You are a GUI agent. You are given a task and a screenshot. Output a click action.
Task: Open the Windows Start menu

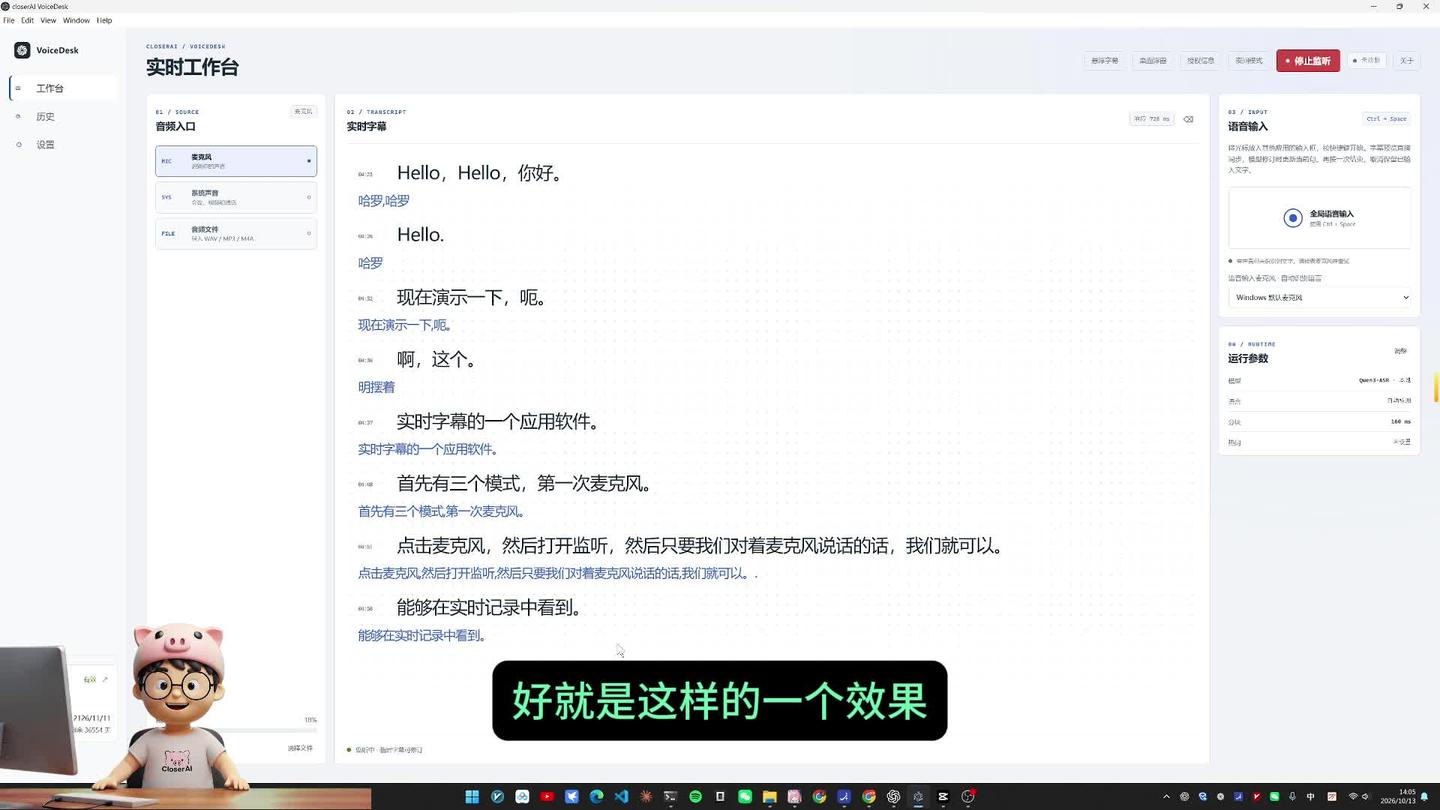click(x=472, y=797)
